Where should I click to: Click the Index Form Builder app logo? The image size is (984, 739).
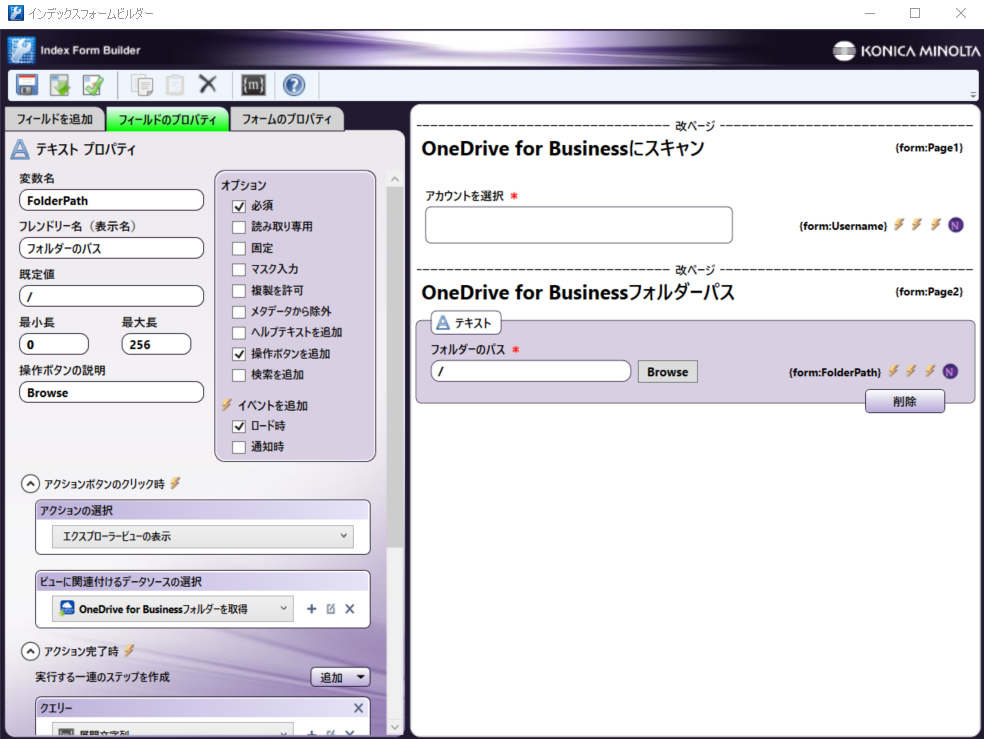[22, 50]
